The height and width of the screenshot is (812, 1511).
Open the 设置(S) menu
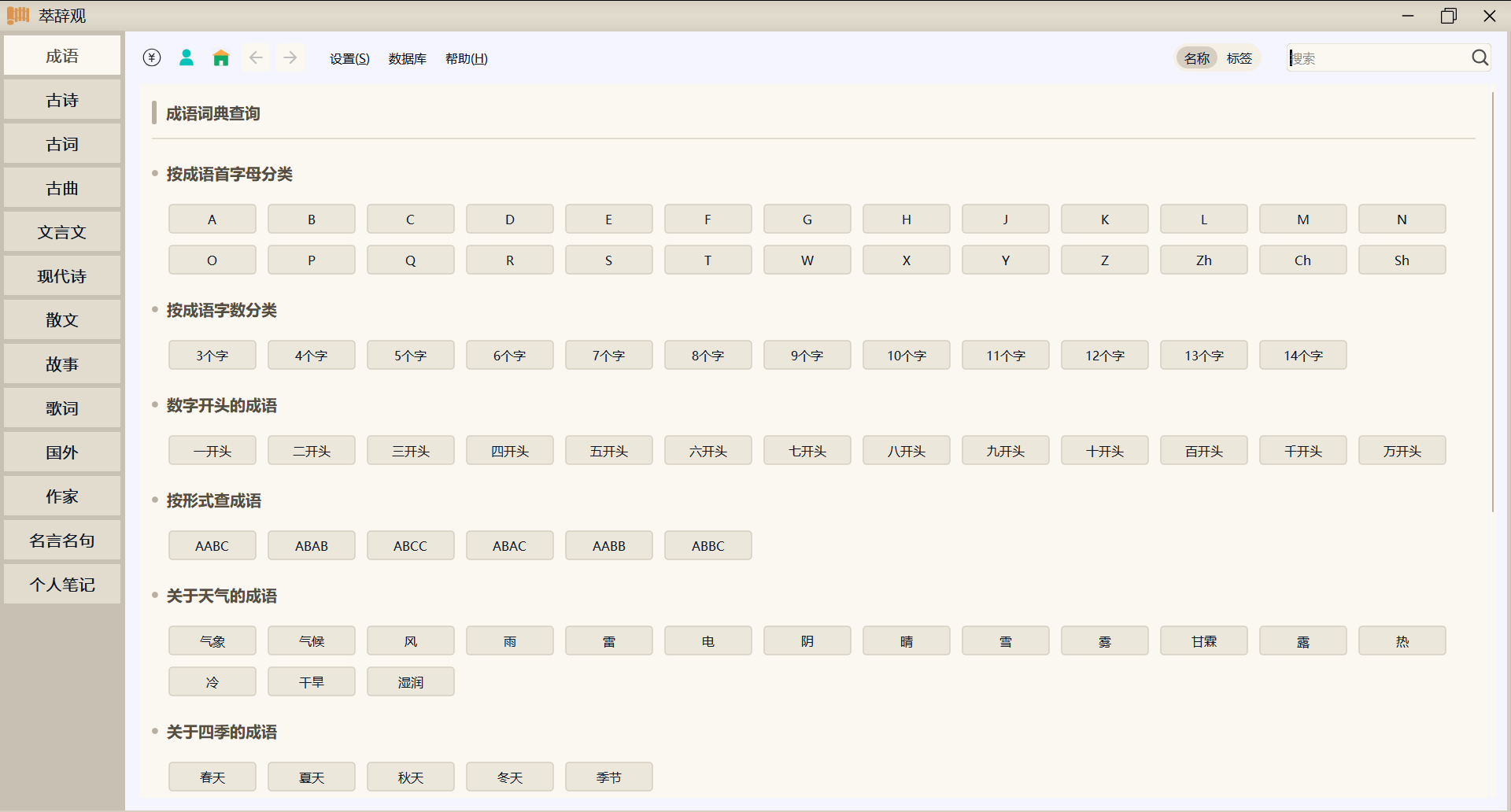(349, 58)
